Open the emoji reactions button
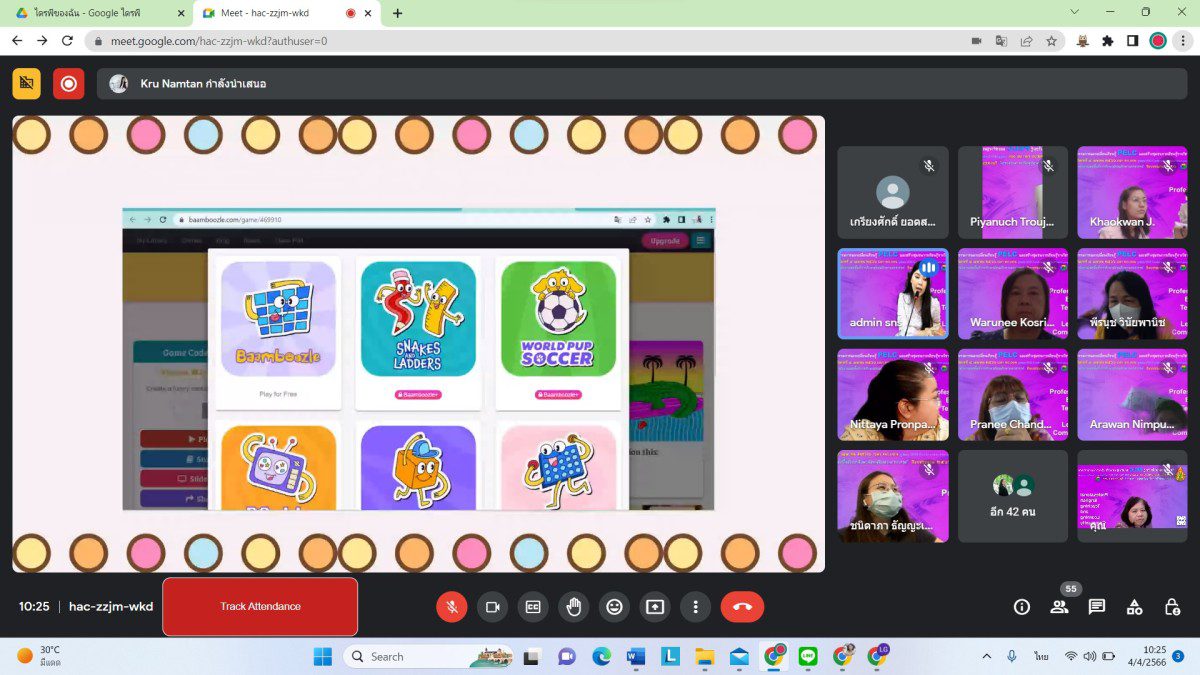Image resolution: width=1200 pixels, height=675 pixels. pyautogui.click(x=614, y=606)
